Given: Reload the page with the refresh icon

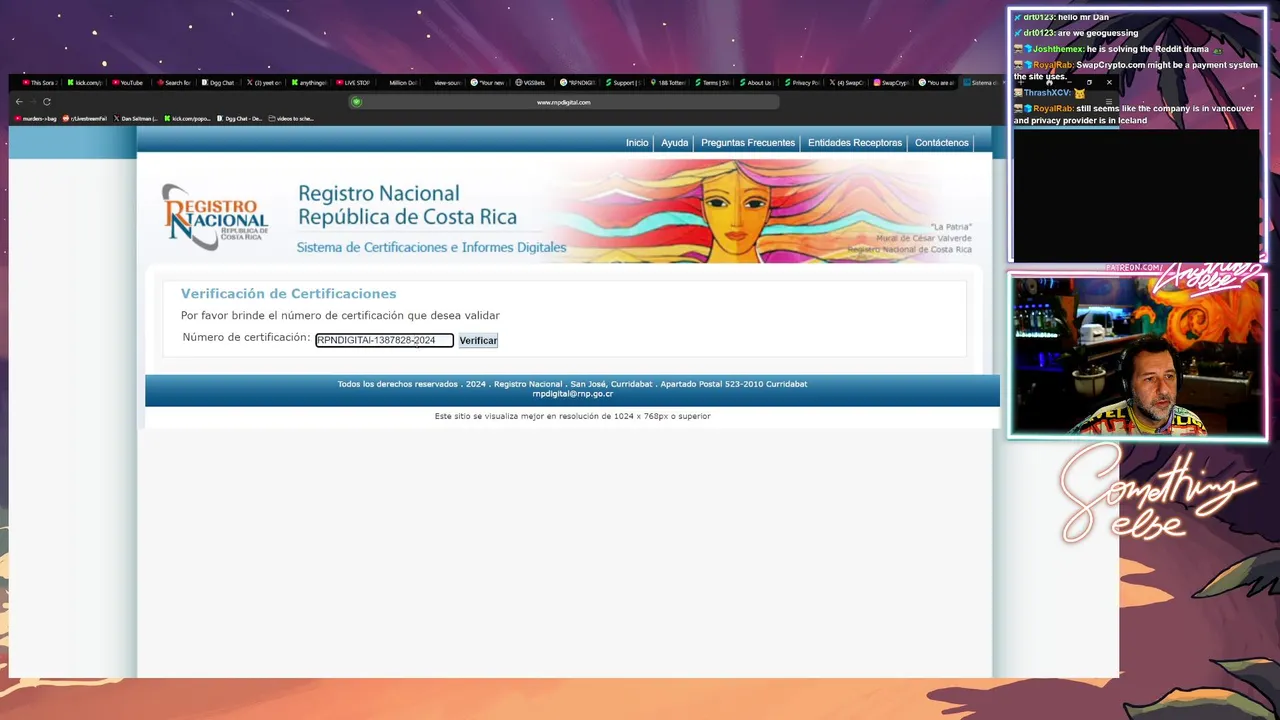Looking at the screenshot, I should (47, 102).
